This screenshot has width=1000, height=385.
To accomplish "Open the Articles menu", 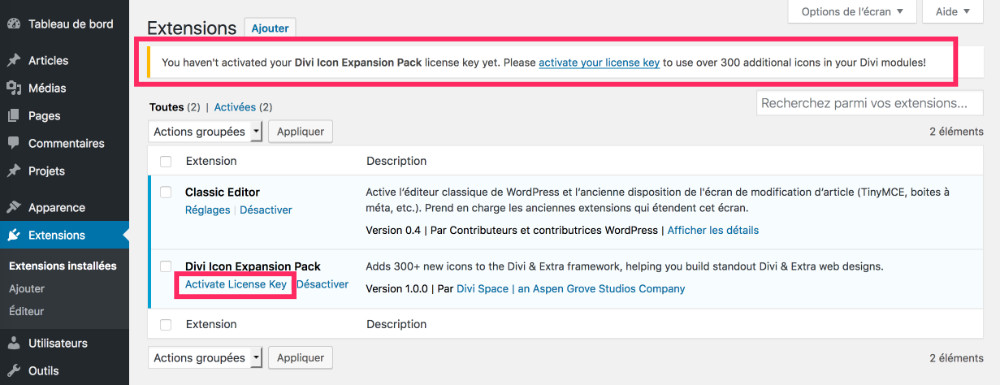I will point(64,61).
